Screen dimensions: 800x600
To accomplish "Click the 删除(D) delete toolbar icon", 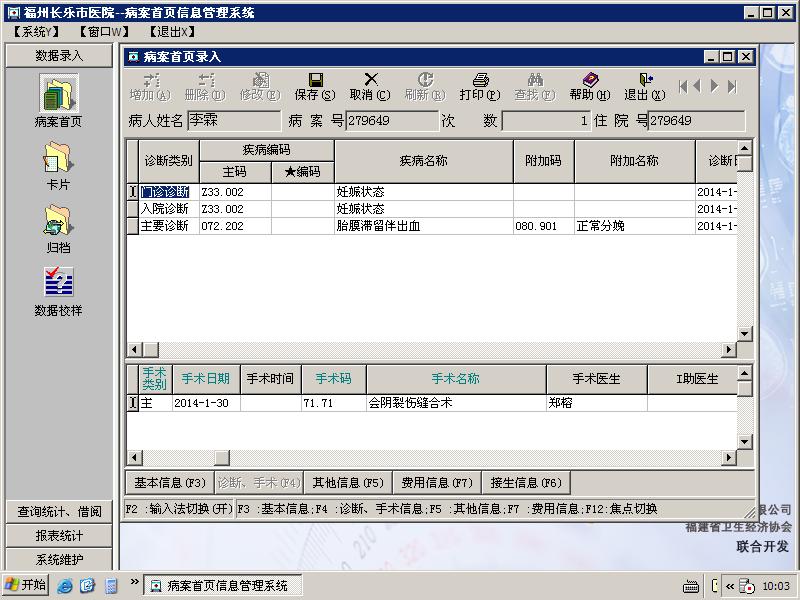I will 205,87.
